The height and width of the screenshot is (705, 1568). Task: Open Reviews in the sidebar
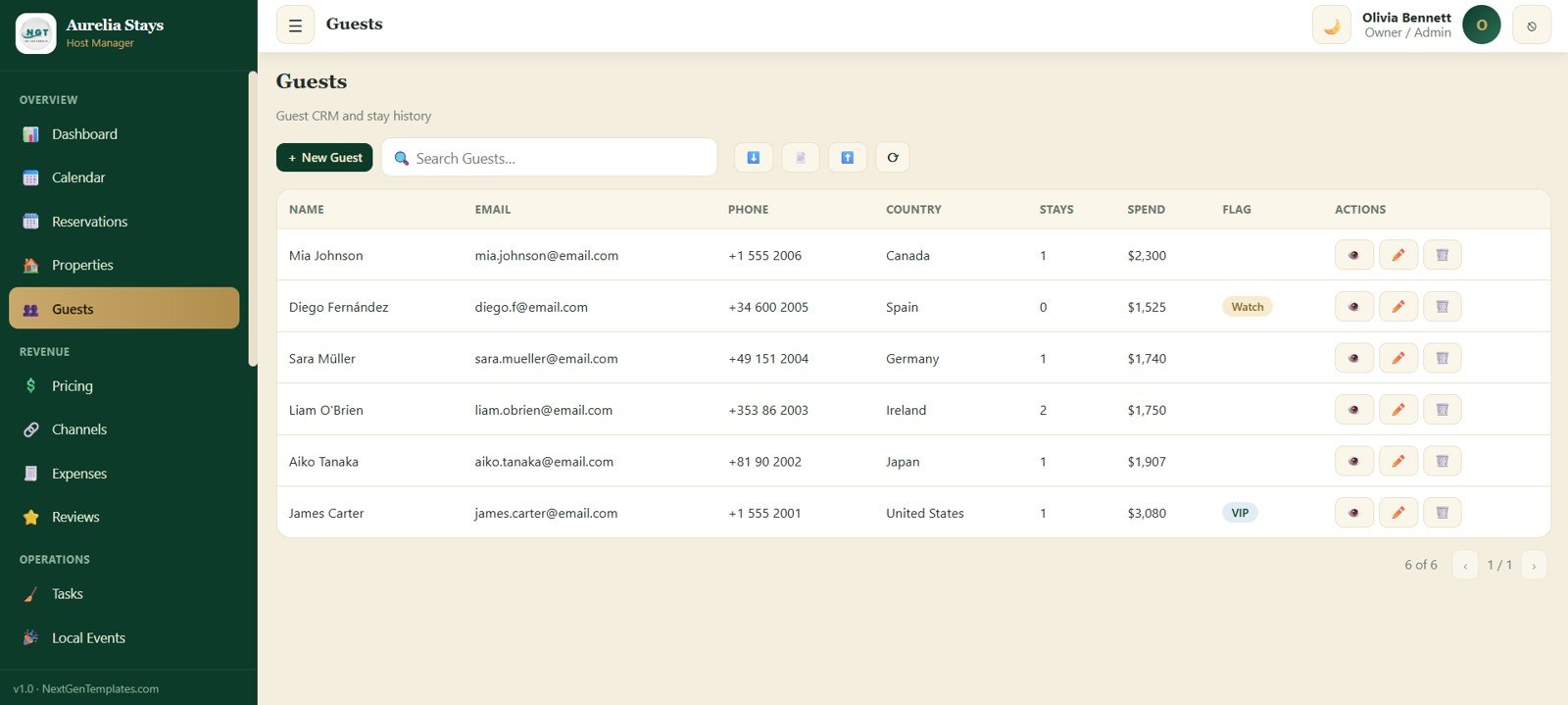coord(123,517)
